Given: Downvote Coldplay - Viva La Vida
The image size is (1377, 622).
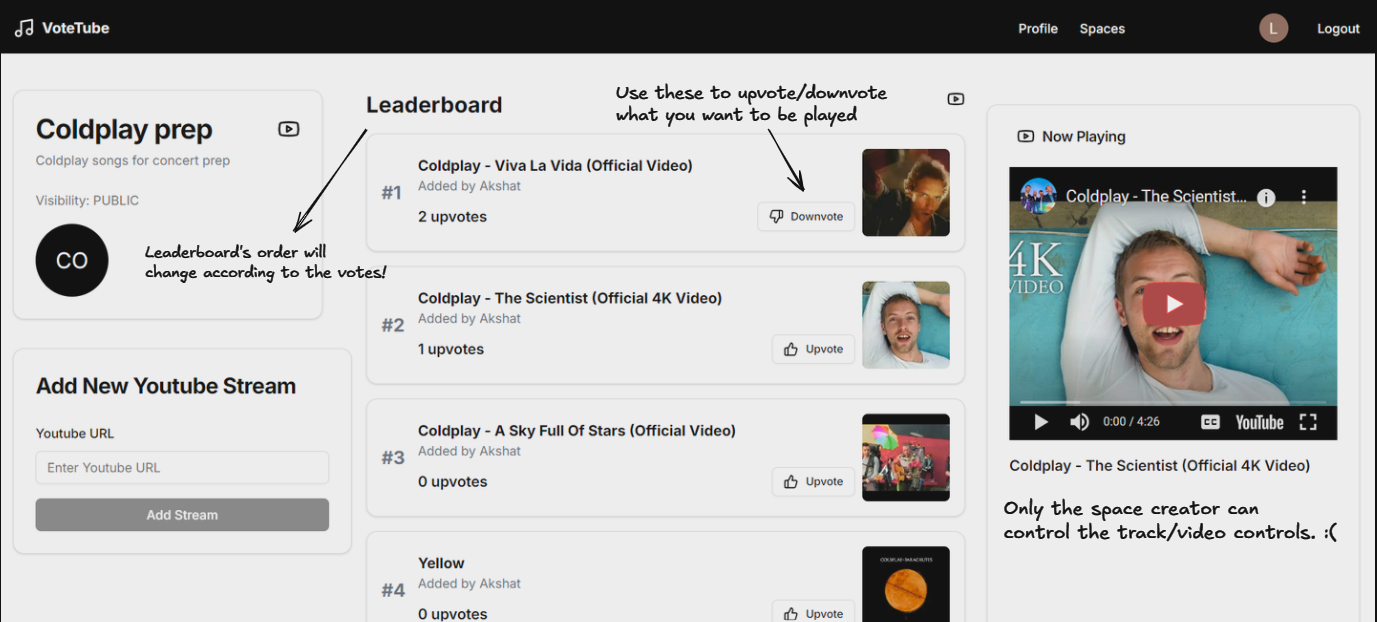Looking at the screenshot, I should click(x=806, y=216).
